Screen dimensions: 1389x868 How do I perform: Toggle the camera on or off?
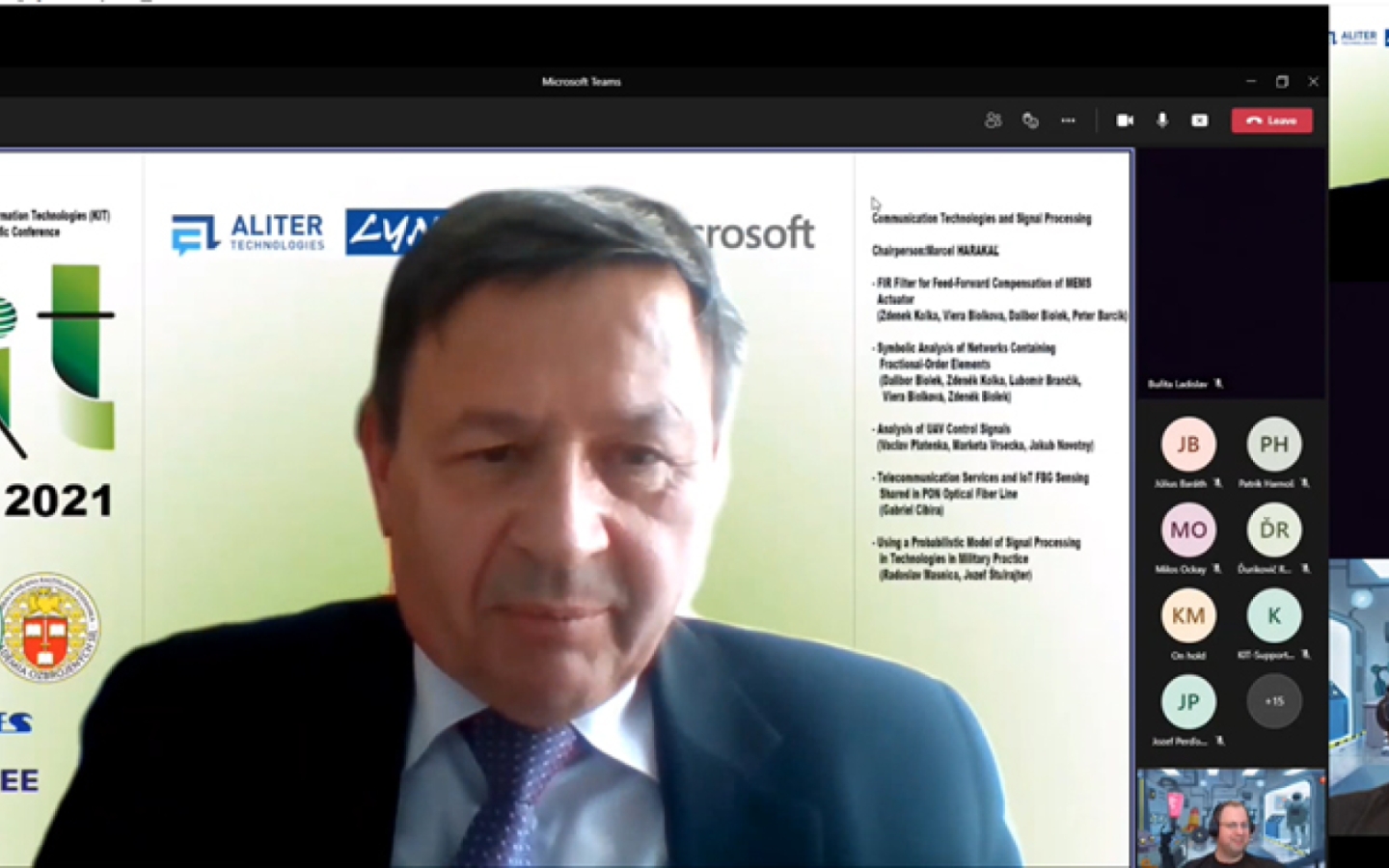[x=1125, y=121]
